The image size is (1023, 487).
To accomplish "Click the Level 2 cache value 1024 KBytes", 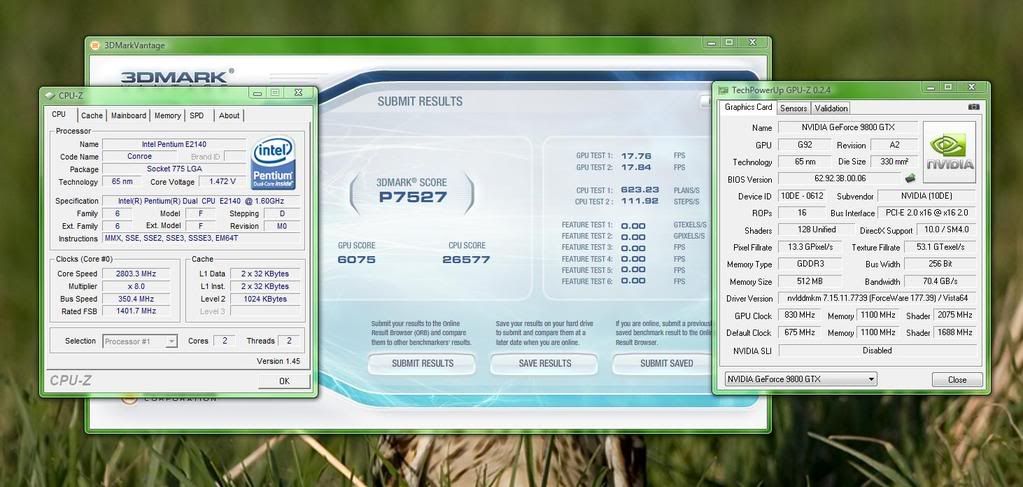I will [x=264, y=298].
